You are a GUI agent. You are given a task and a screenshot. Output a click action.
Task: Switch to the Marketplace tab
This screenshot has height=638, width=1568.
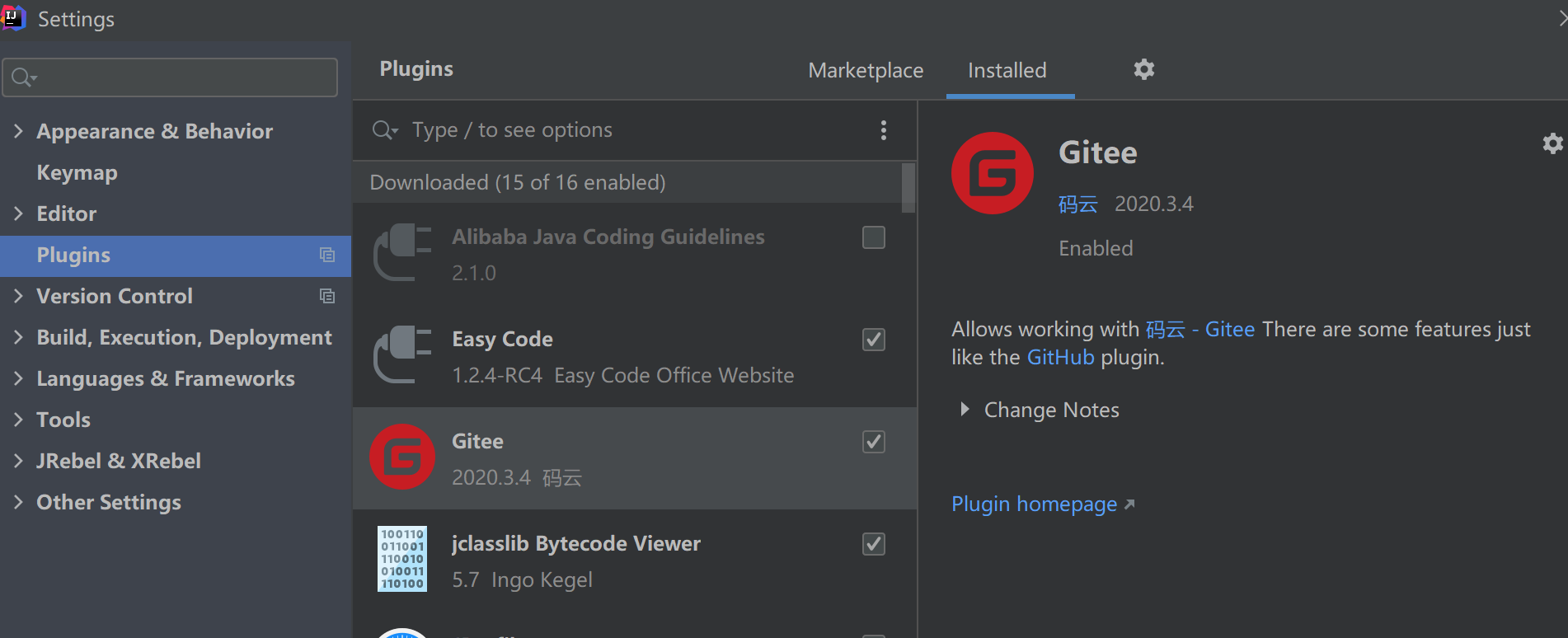(x=866, y=70)
